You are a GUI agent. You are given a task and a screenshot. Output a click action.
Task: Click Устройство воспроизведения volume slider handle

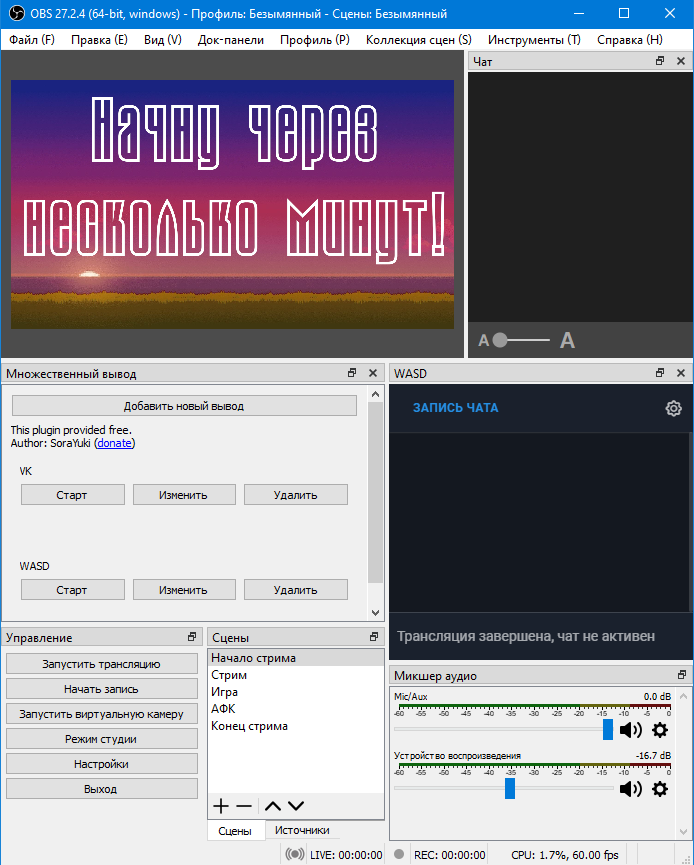point(510,788)
